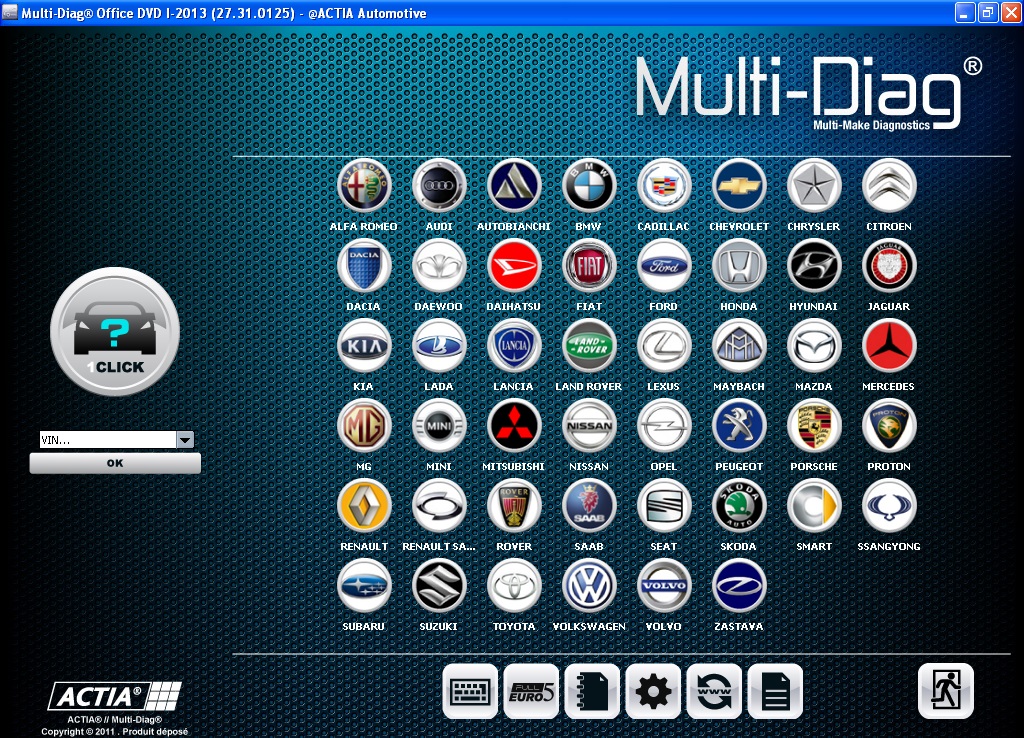The image size is (1024, 738).
Task: Open the document page icon
Action: (x=775, y=691)
